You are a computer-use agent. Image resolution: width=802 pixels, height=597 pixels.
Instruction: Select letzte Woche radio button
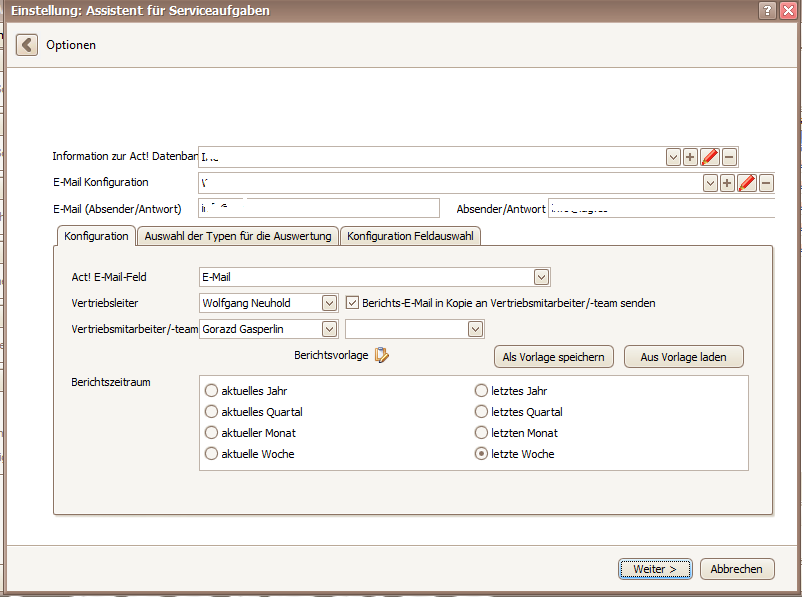481,454
